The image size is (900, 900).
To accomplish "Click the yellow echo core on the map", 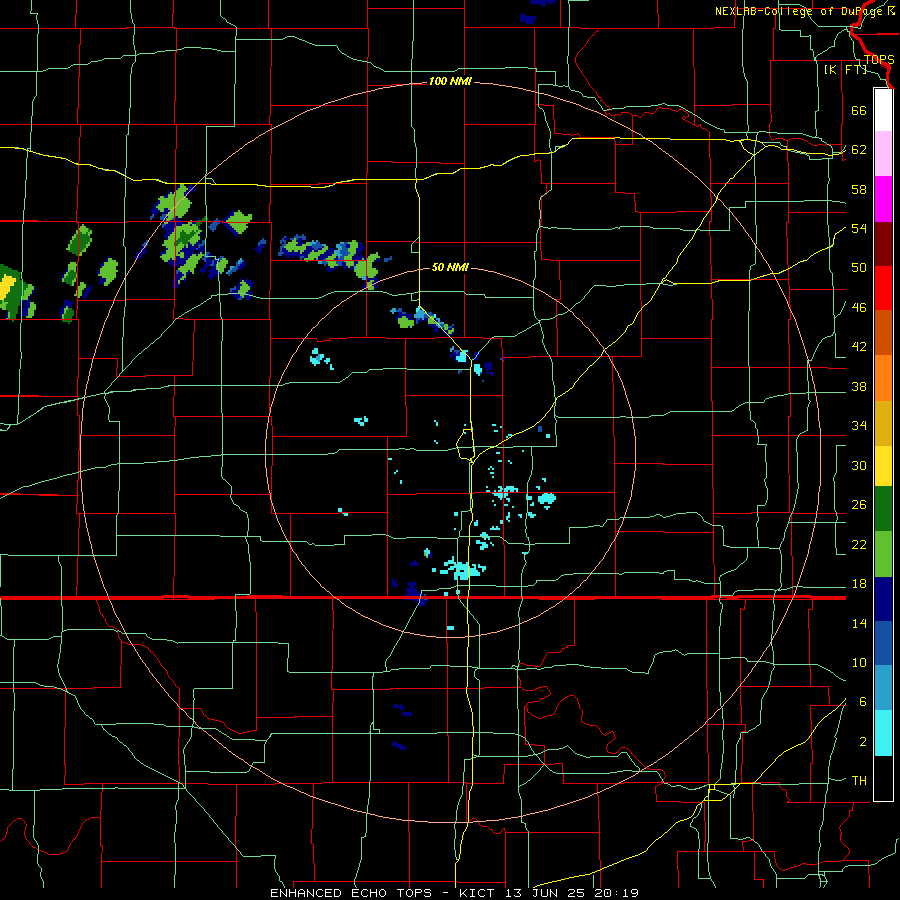I will pos(7,288).
